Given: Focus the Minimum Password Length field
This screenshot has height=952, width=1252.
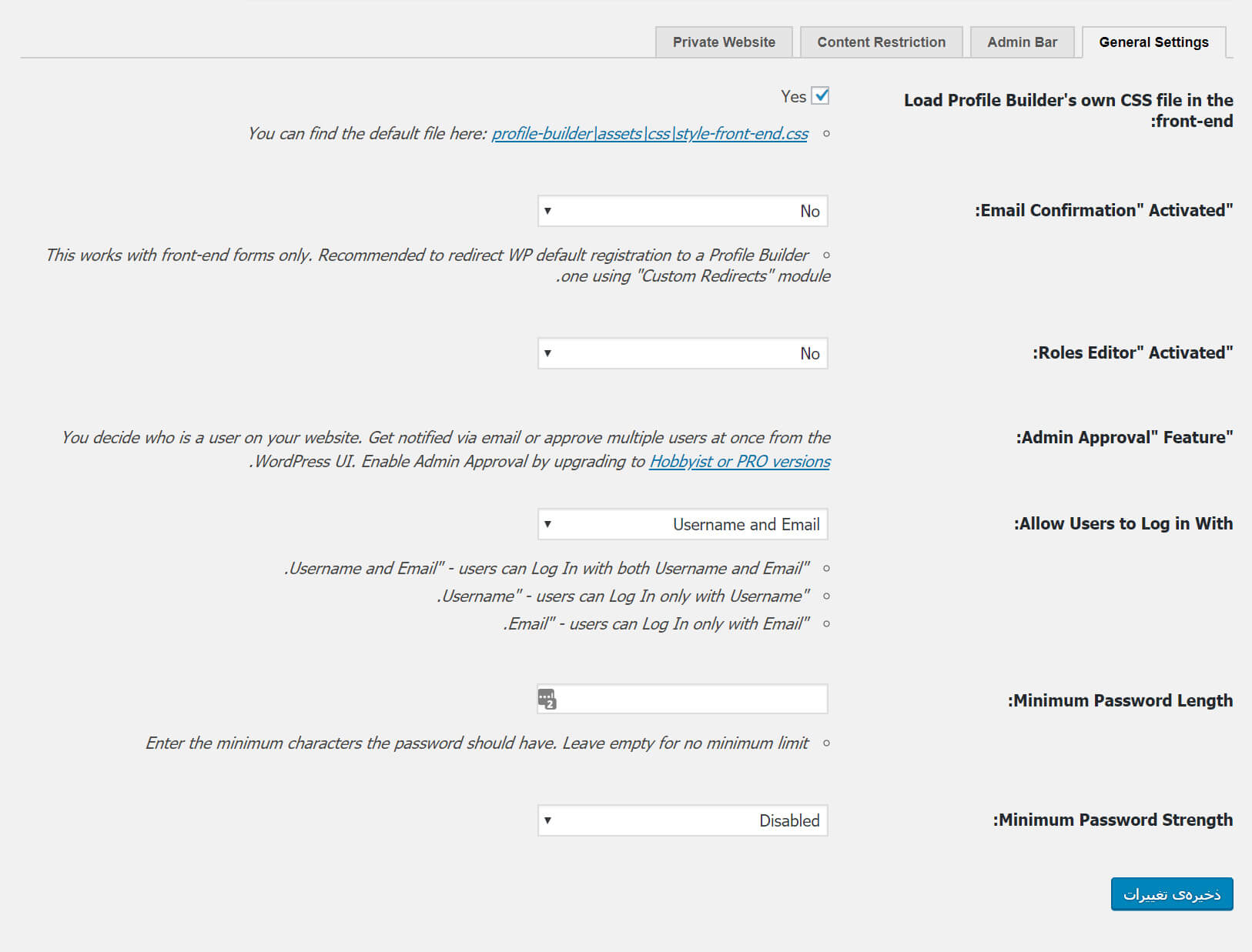Looking at the screenshot, I should point(683,699).
